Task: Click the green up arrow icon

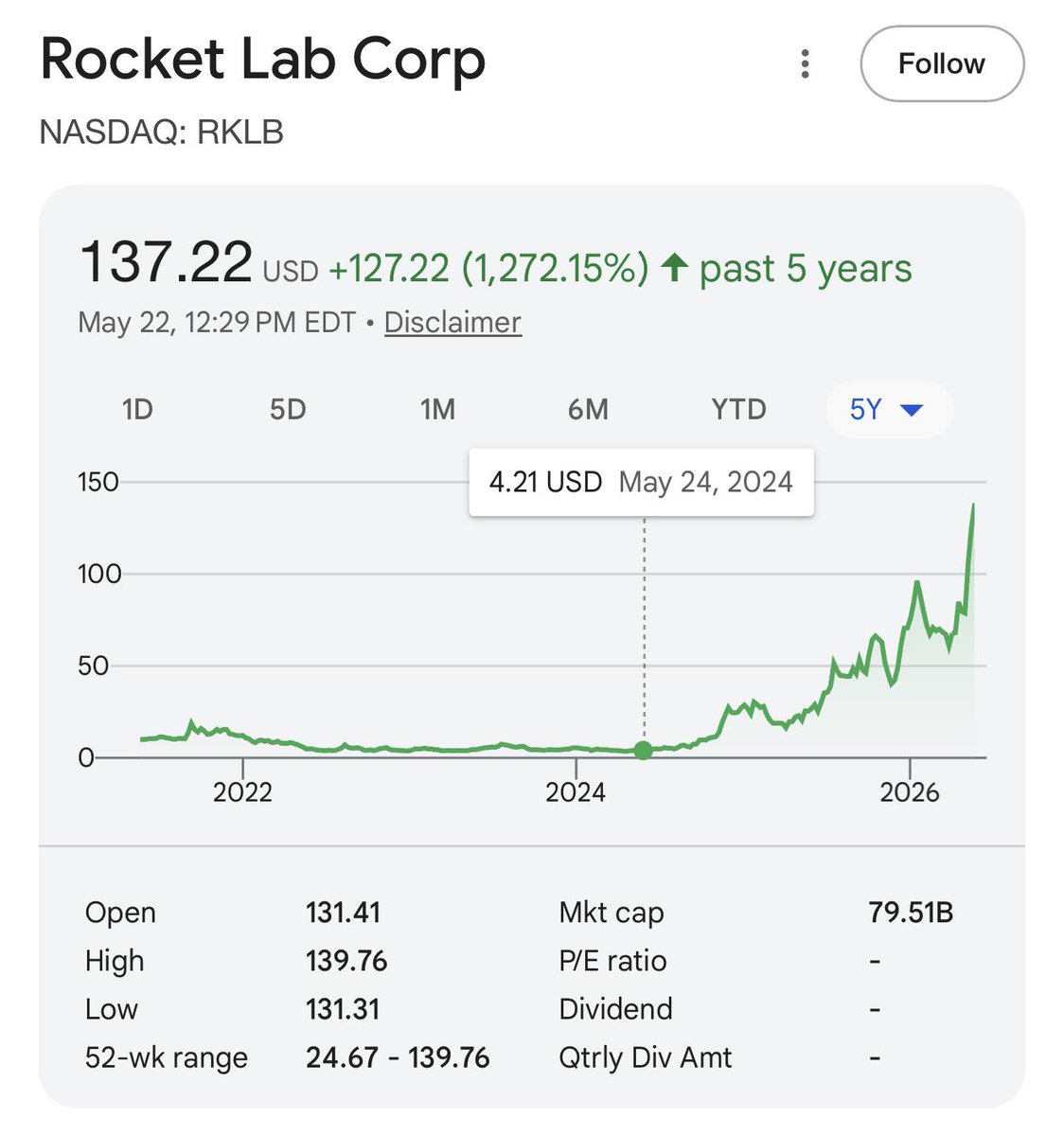Action: [x=673, y=268]
